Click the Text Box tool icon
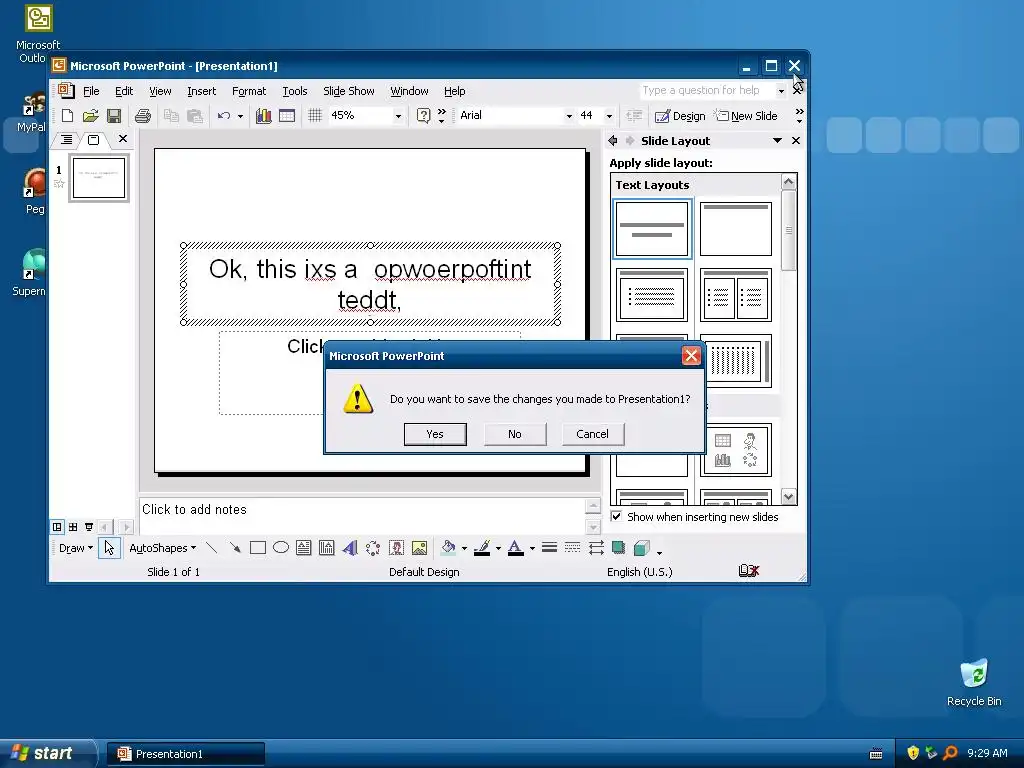The image size is (1024, 768). (304, 547)
